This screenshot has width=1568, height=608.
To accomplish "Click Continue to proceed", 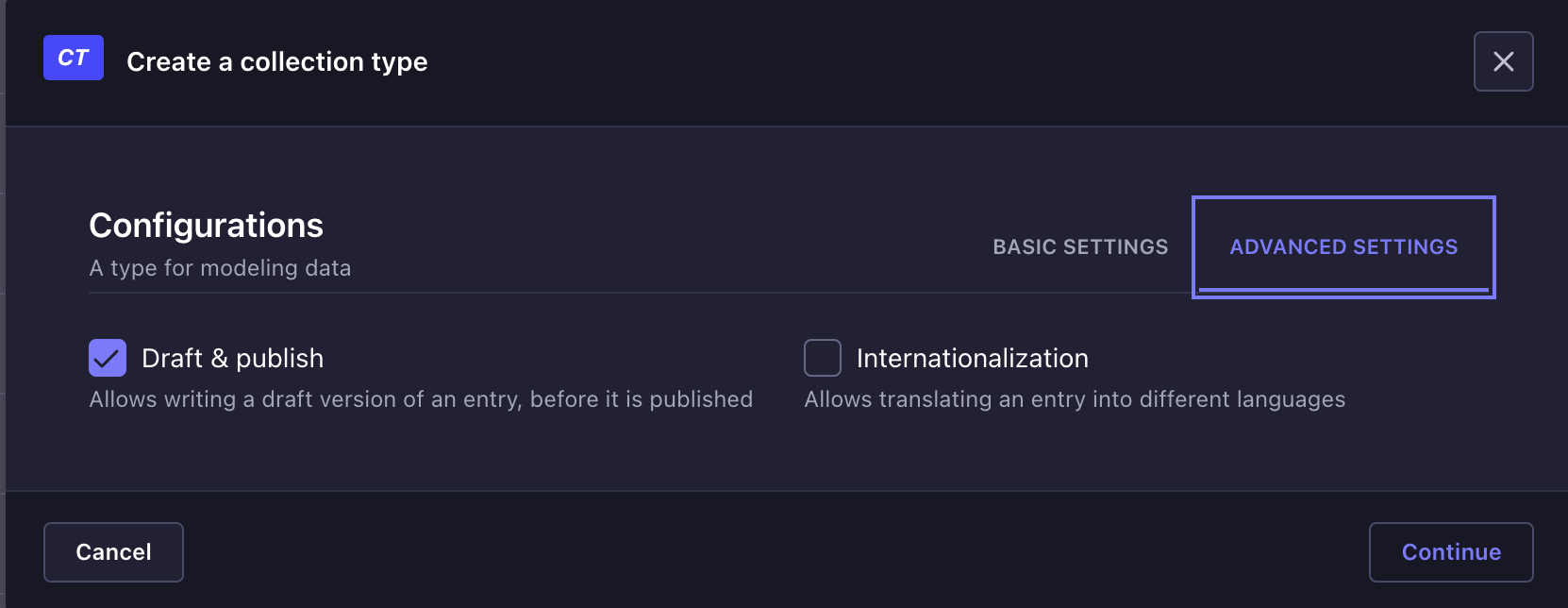I will click(x=1451, y=552).
